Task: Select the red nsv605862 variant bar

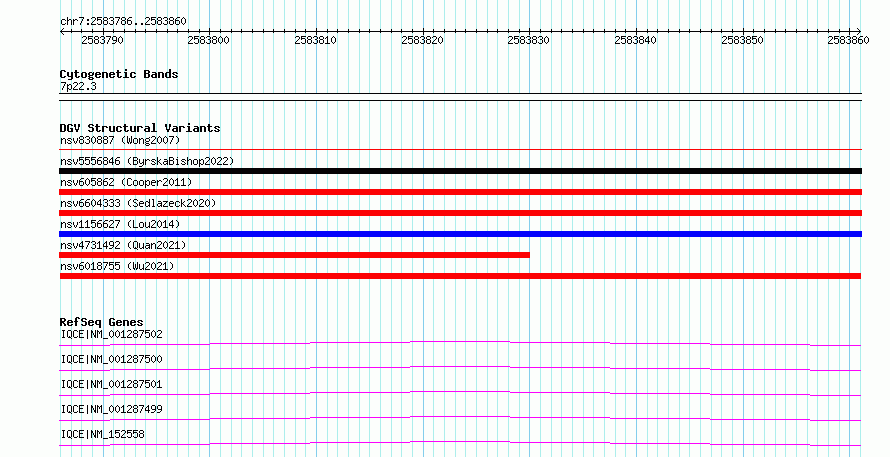Action: tap(460, 192)
